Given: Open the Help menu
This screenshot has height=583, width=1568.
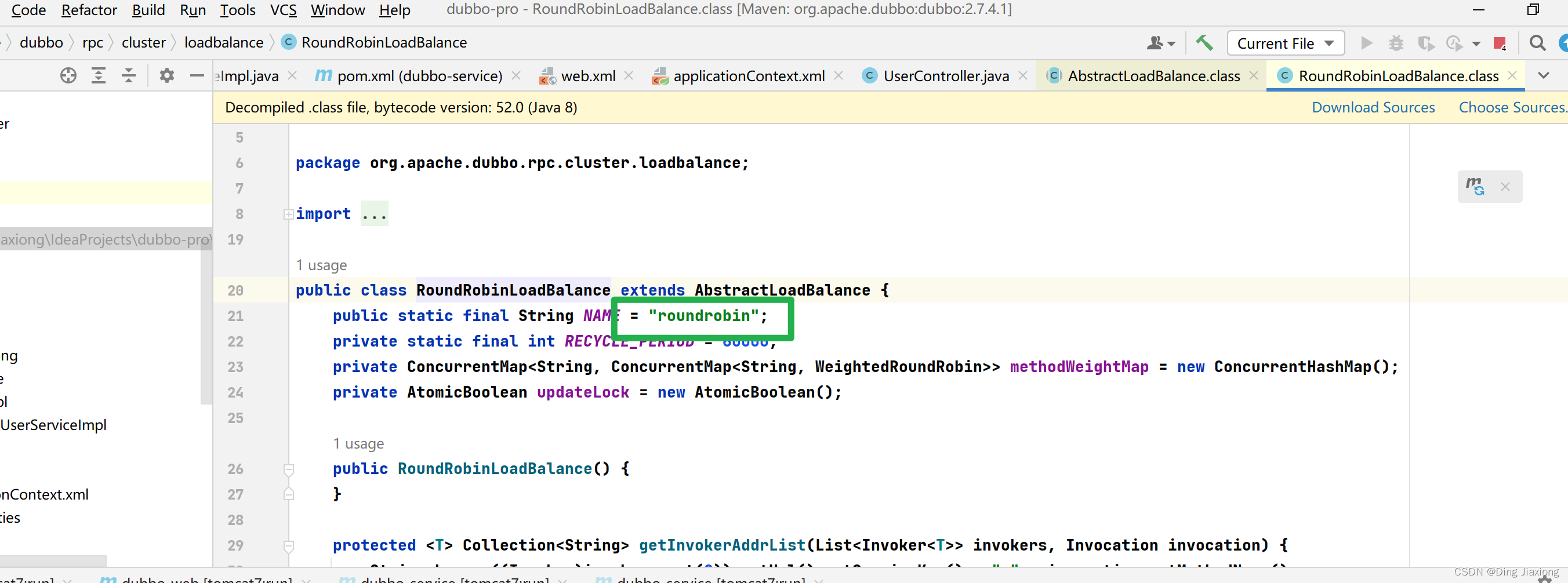Looking at the screenshot, I should [394, 10].
